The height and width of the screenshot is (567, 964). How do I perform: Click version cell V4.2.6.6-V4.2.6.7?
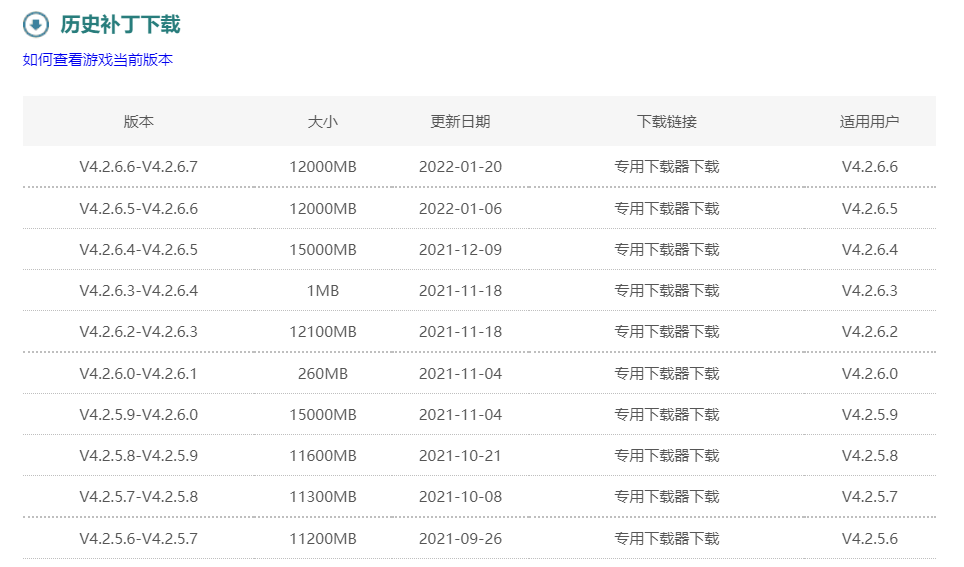[x=138, y=167]
